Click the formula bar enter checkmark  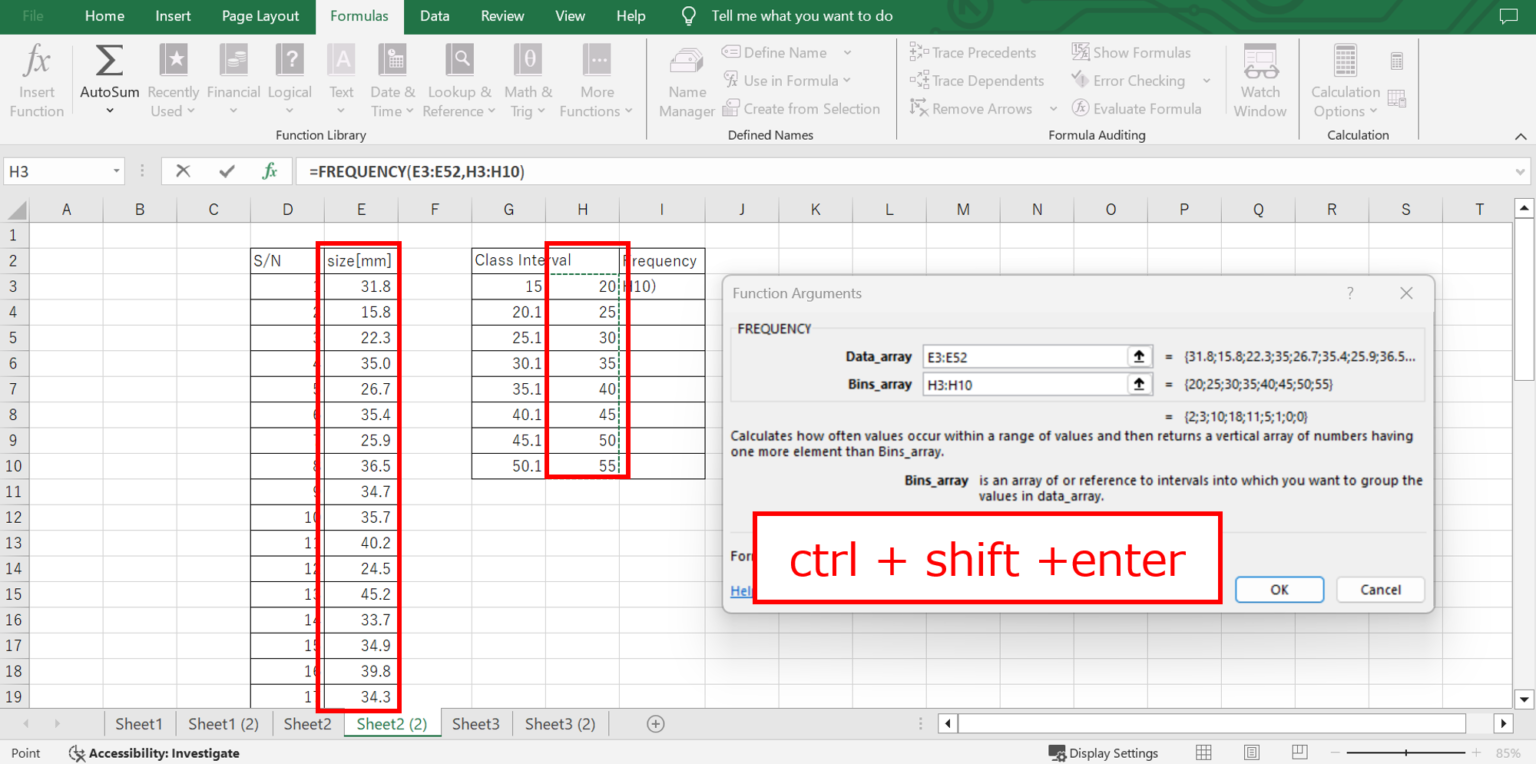point(227,171)
